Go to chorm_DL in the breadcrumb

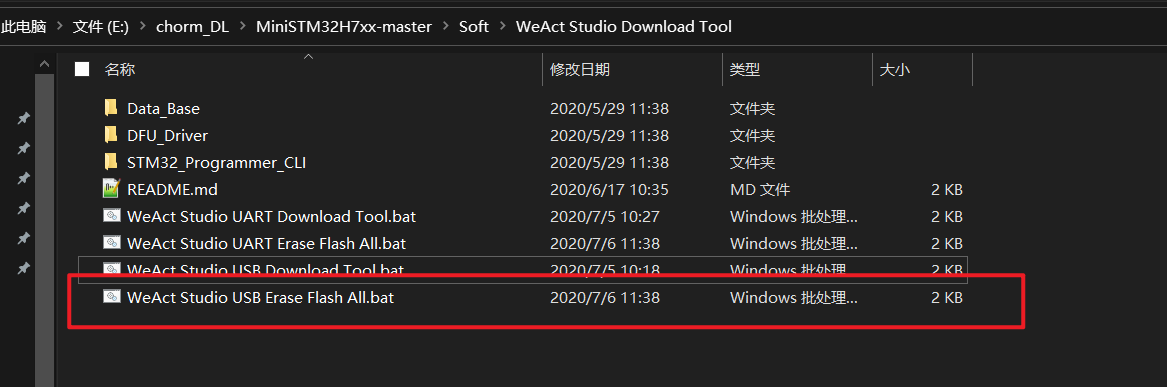click(x=193, y=27)
